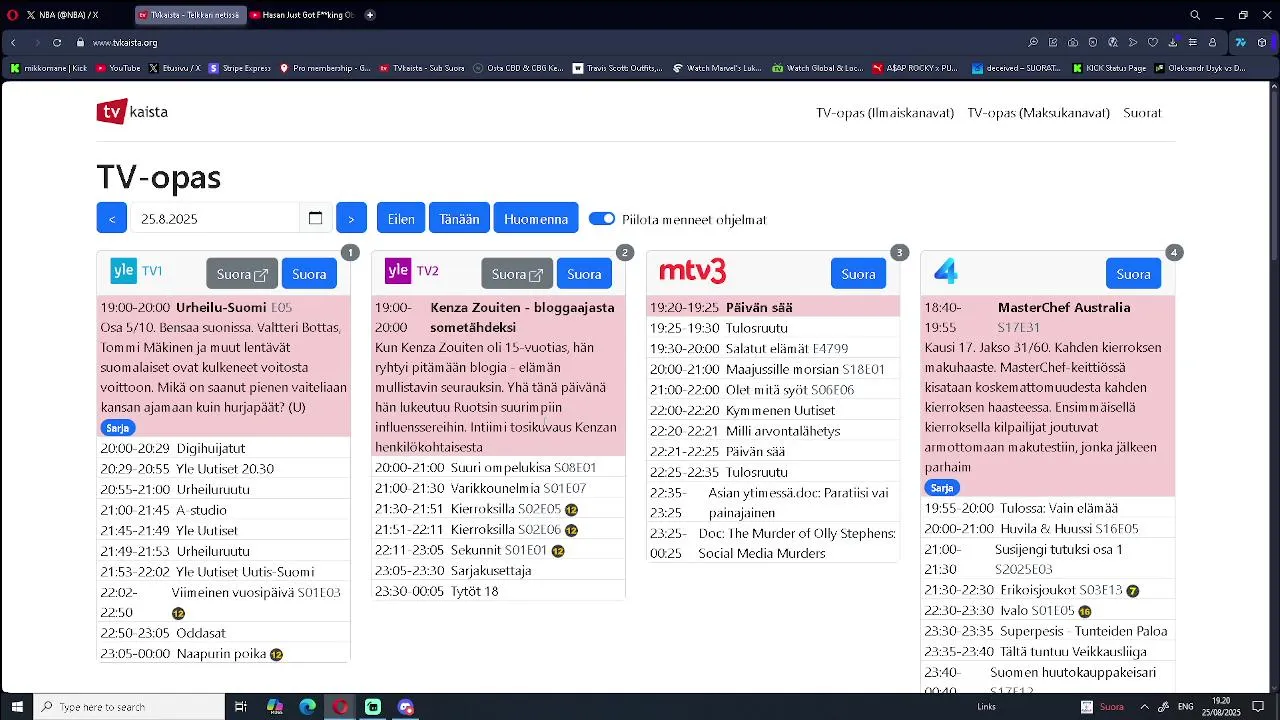The image size is (1280, 720).
Task: Click the date field showing 25.8.2025
Action: click(x=216, y=218)
